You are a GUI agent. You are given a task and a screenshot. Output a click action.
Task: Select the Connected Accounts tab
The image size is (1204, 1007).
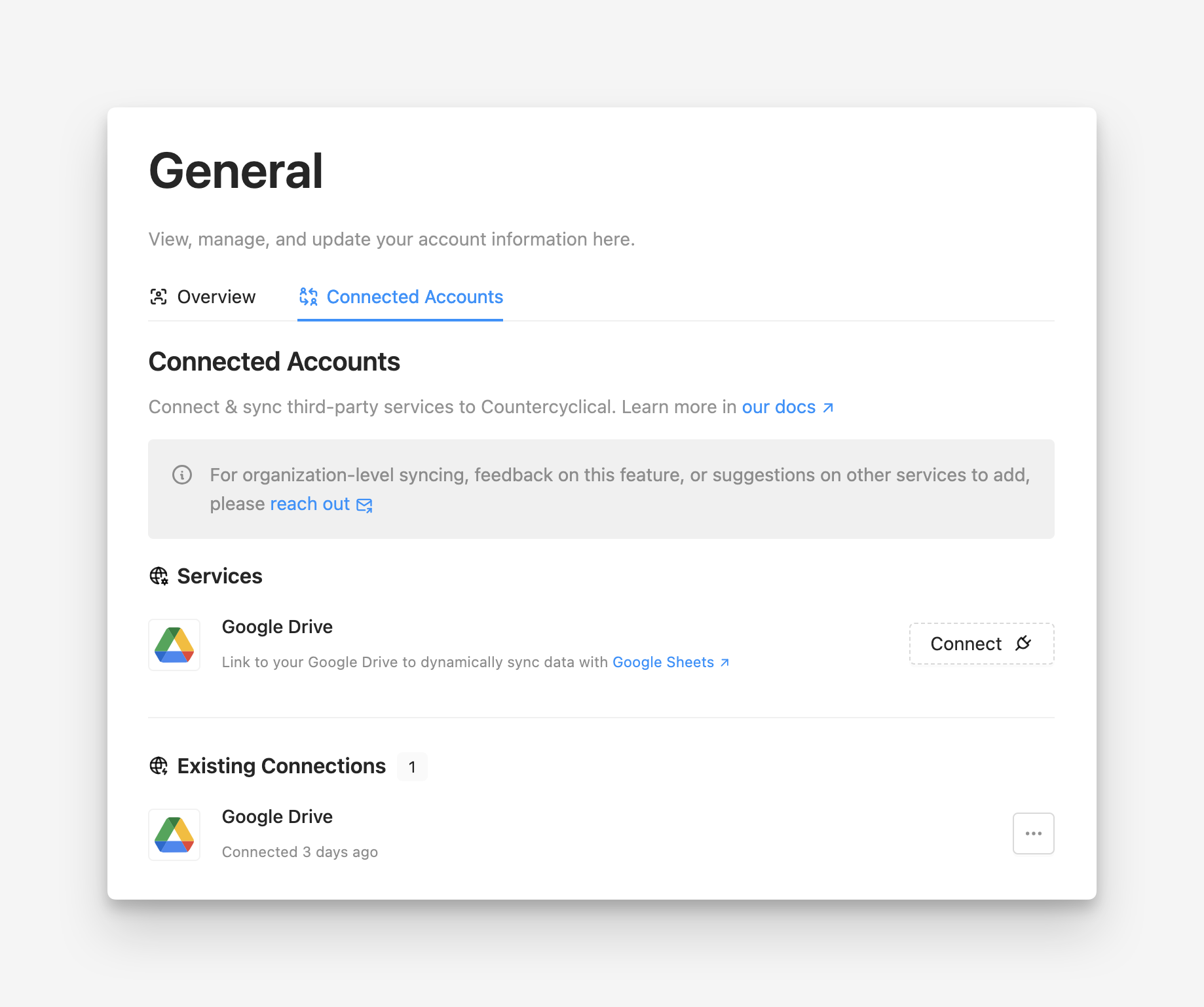point(415,297)
